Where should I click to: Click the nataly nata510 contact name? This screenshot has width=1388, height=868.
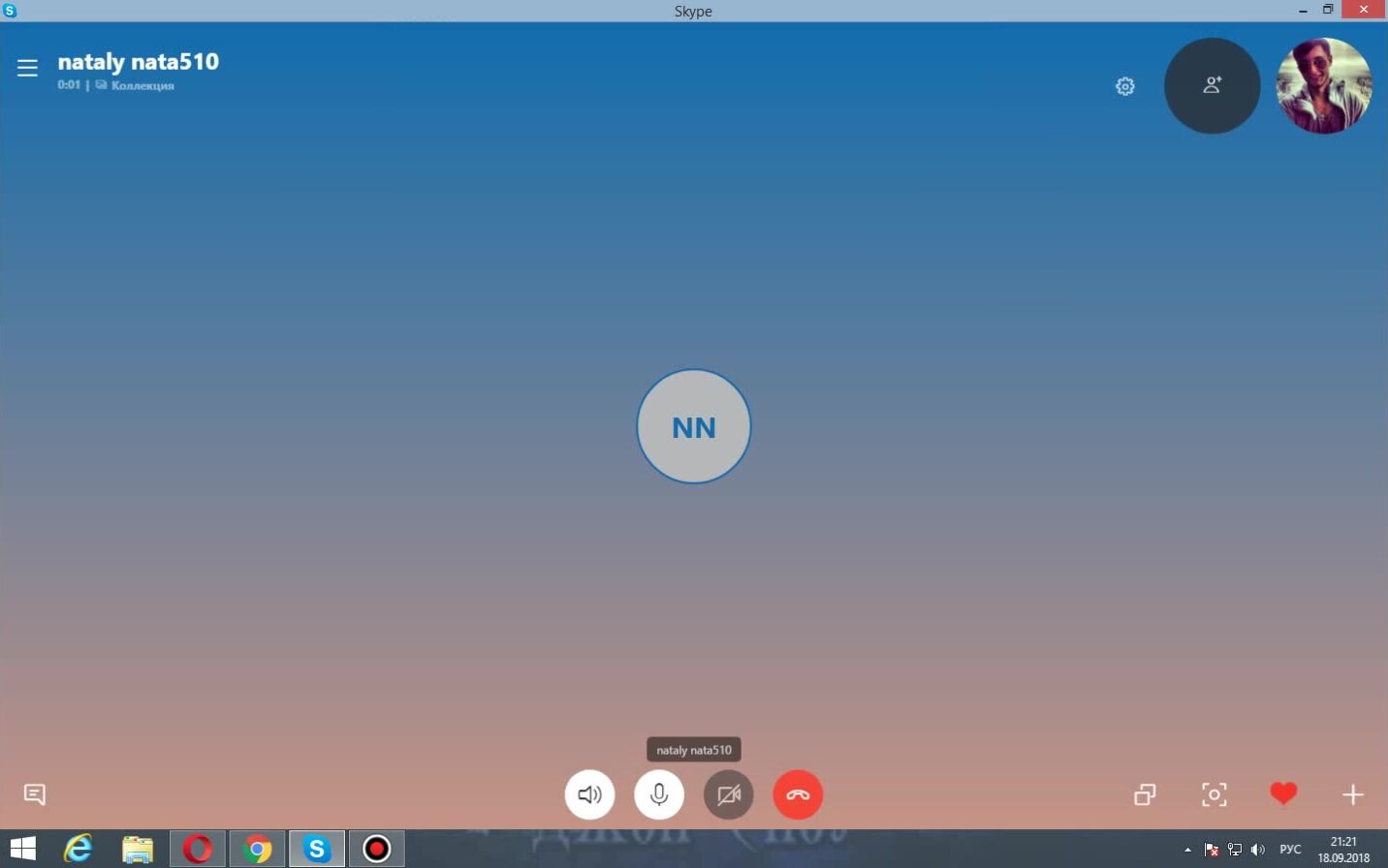pos(138,62)
